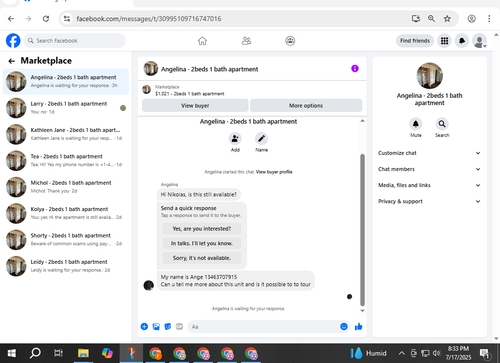Open Task View on taskbar

(x=58, y=353)
